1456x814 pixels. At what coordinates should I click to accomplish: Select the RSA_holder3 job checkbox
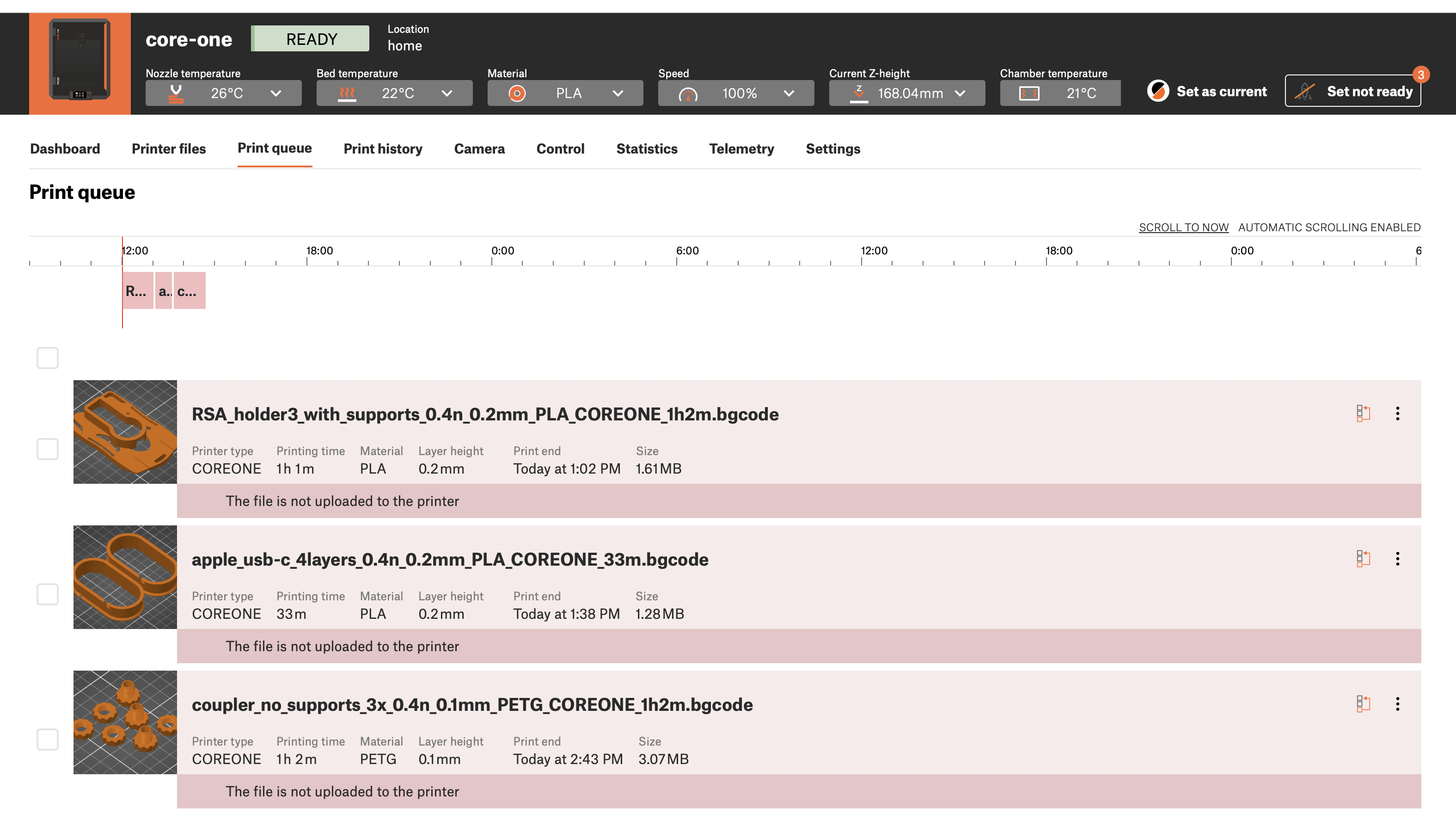48,449
